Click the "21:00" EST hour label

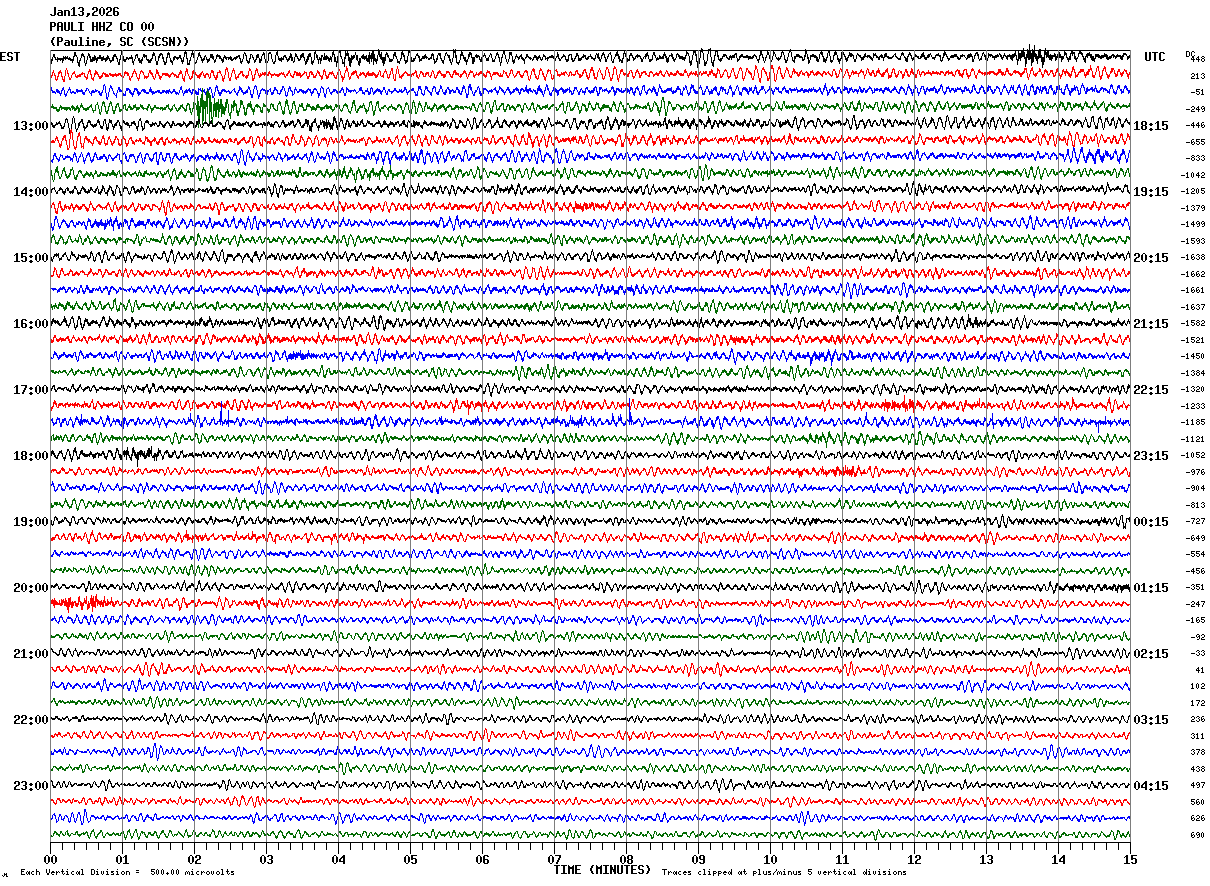(x=31, y=654)
